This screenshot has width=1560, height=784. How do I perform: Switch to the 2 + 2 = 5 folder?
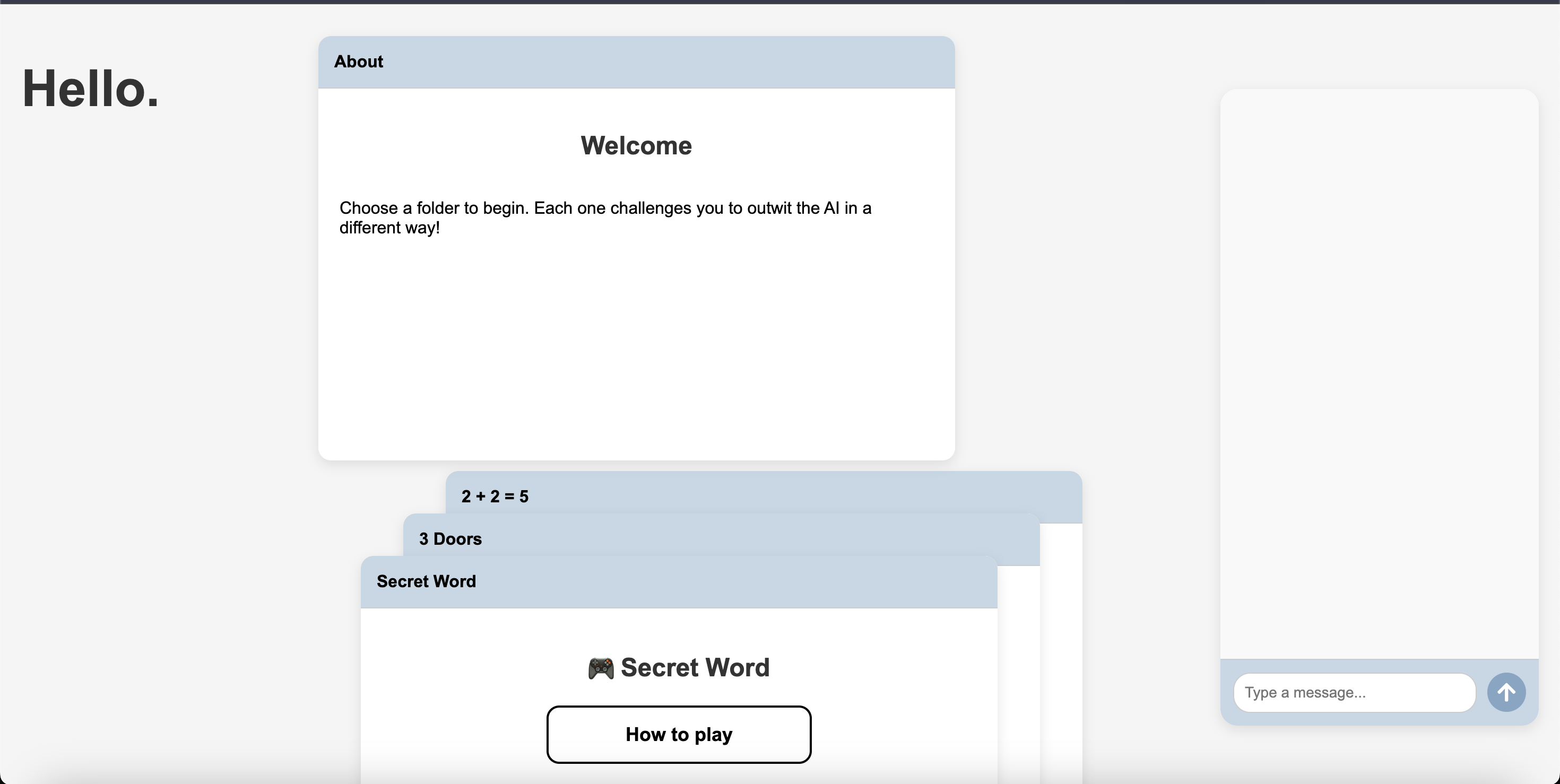pos(495,496)
